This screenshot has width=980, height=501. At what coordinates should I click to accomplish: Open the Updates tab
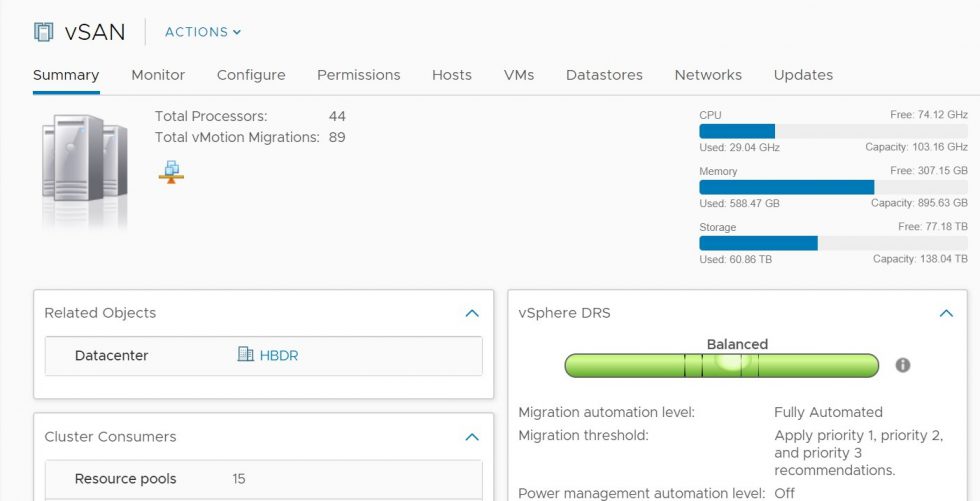coord(803,75)
